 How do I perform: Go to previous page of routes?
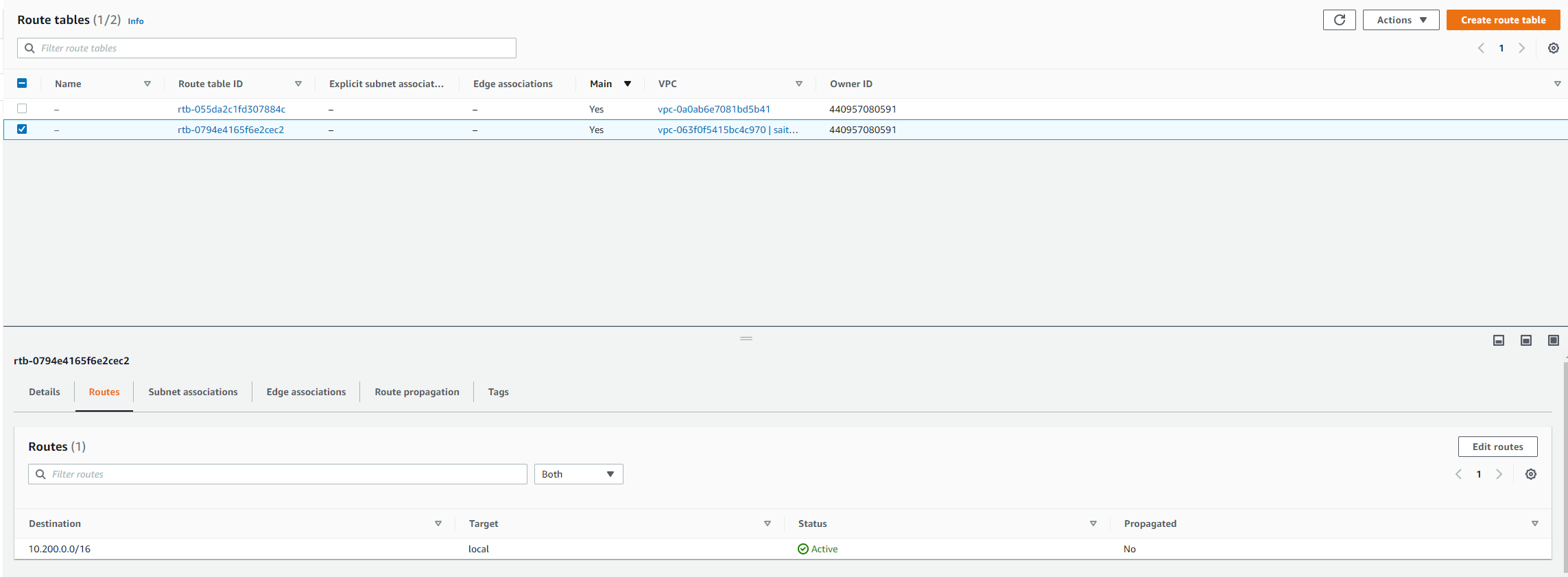tap(1458, 474)
